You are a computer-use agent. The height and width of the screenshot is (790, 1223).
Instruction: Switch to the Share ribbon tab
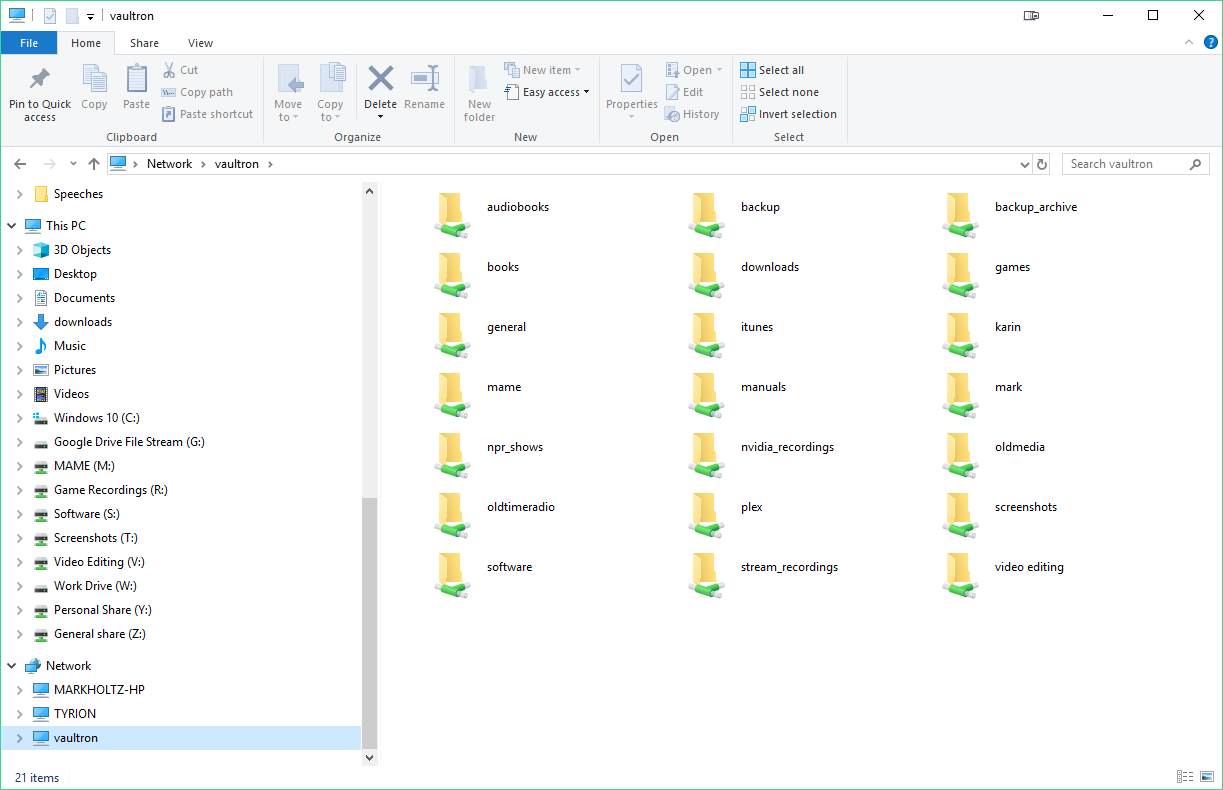pos(144,43)
